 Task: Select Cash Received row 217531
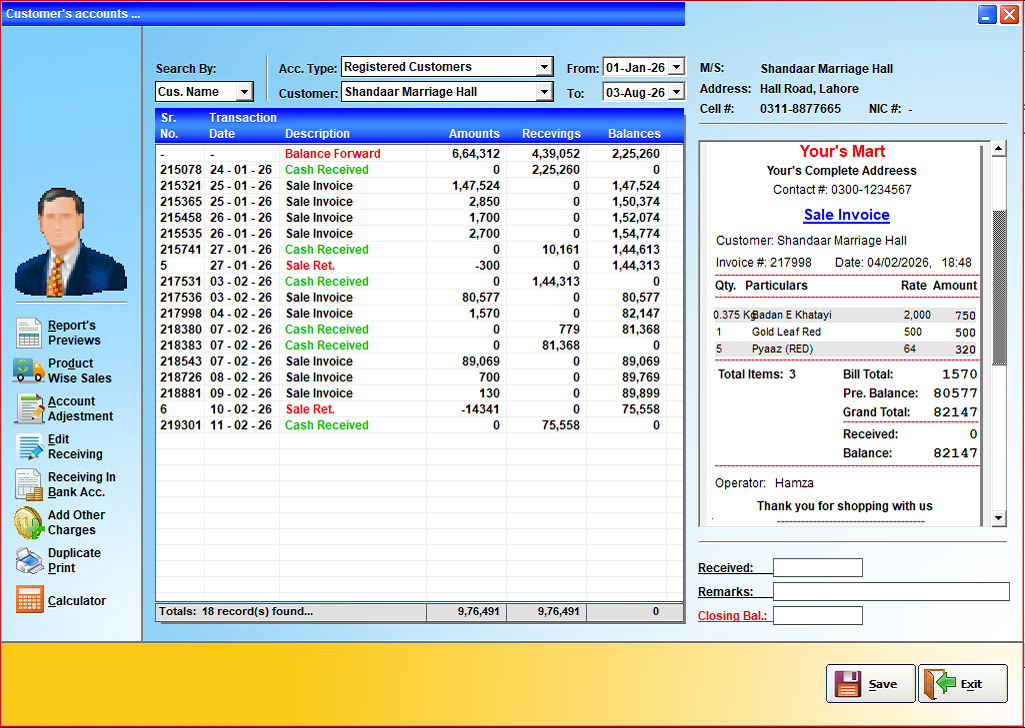419,281
